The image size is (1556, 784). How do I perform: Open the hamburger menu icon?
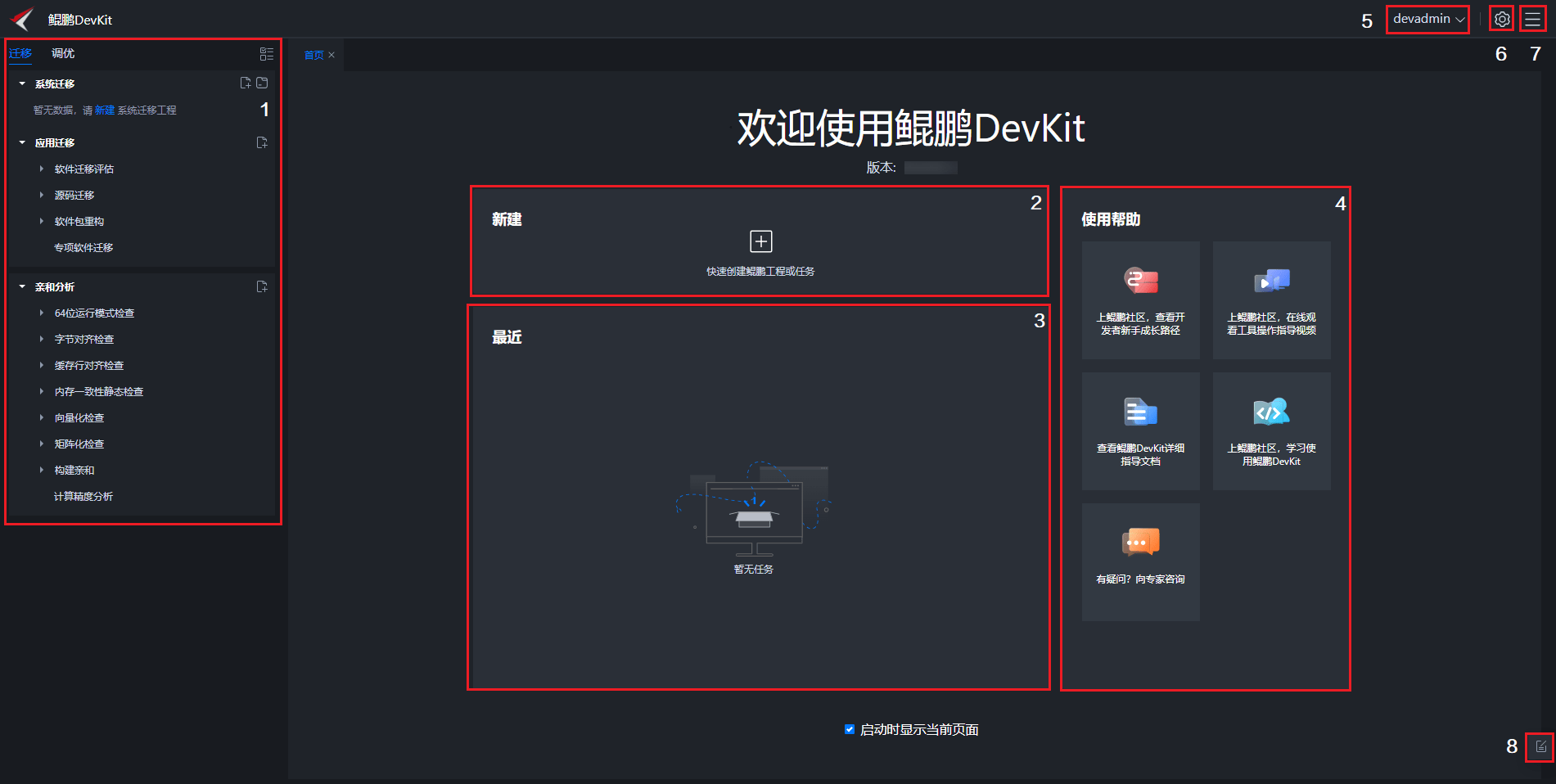[x=1533, y=19]
